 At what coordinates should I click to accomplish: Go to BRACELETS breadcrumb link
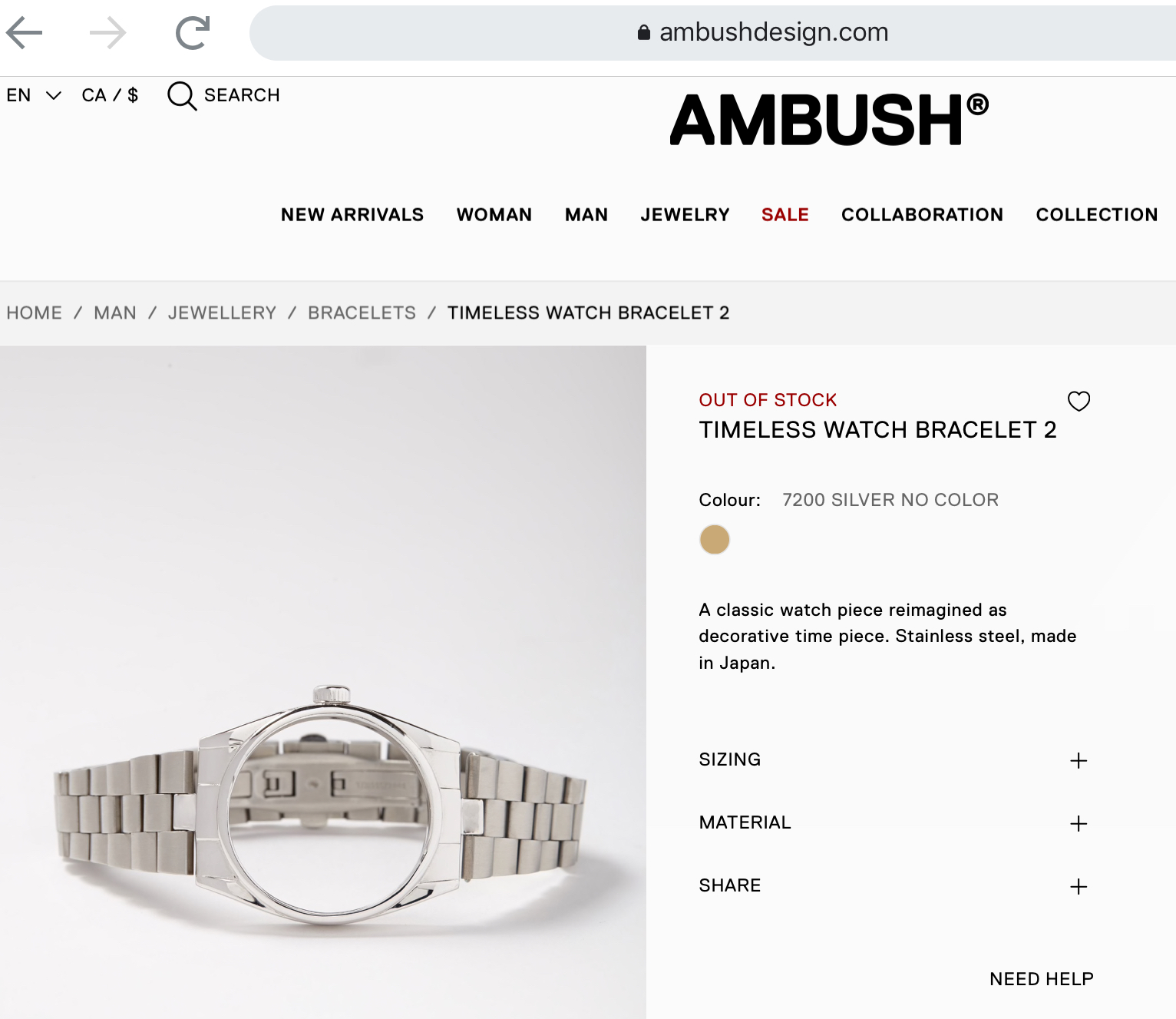pyautogui.click(x=362, y=313)
